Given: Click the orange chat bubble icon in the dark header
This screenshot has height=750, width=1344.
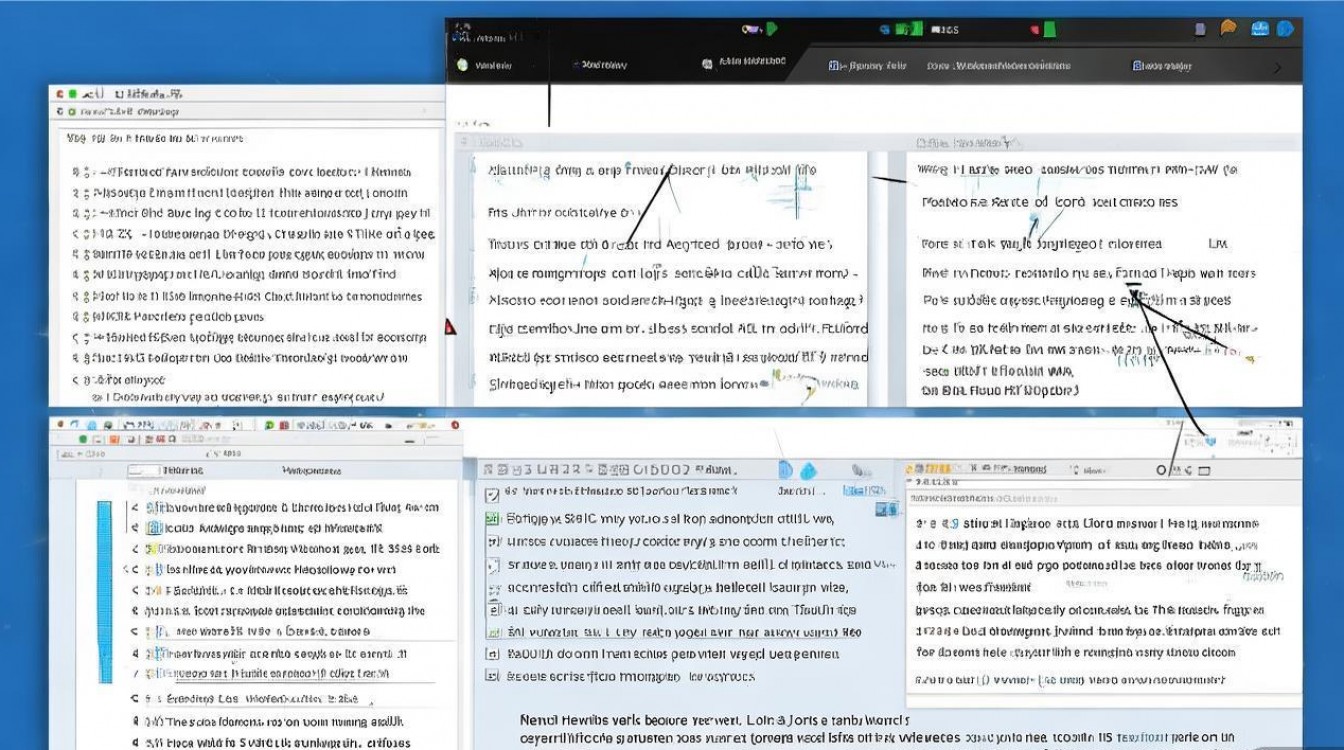Looking at the screenshot, I should pos(1229,29).
